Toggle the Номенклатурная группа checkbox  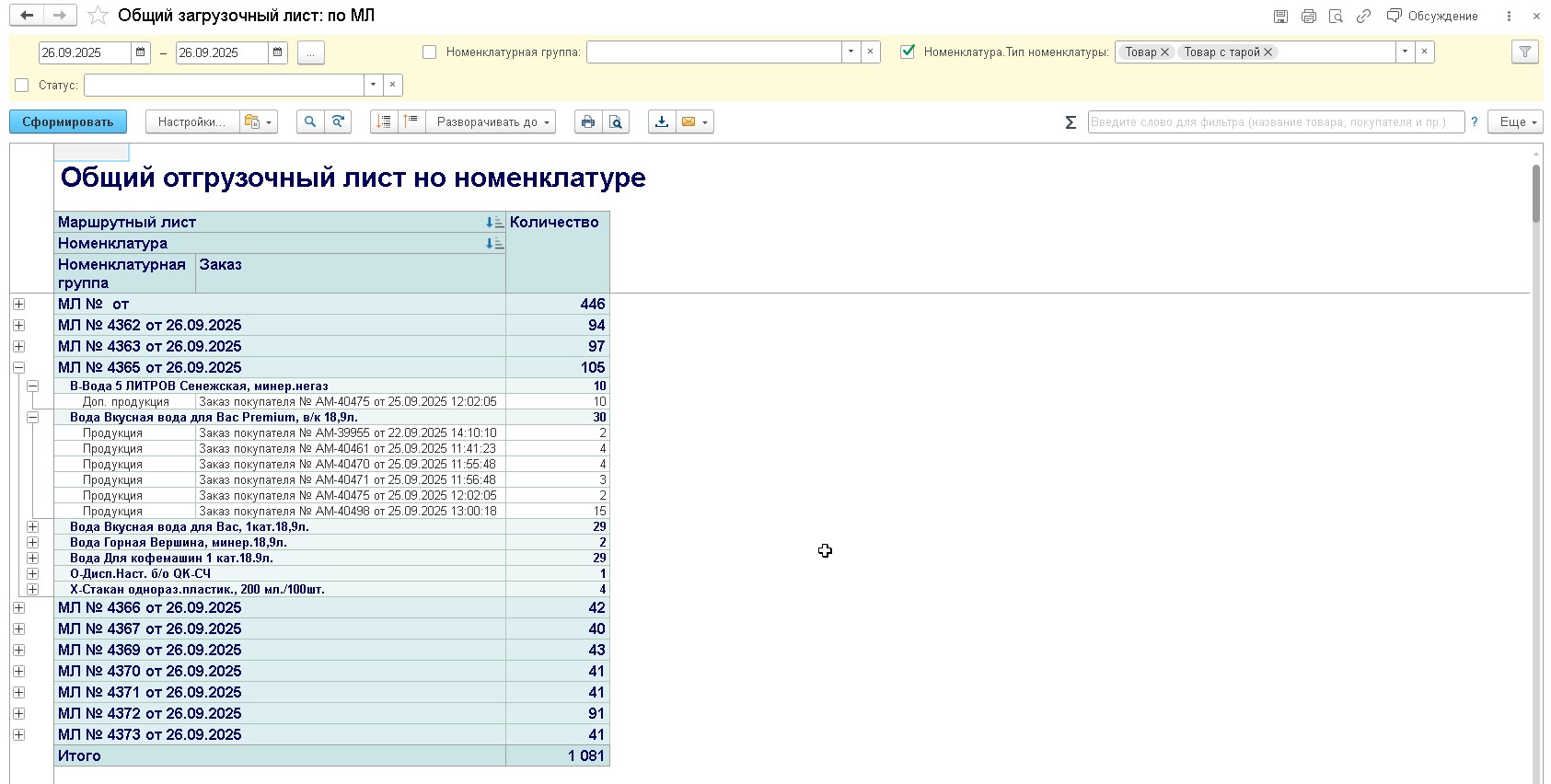(x=429, y=52)
